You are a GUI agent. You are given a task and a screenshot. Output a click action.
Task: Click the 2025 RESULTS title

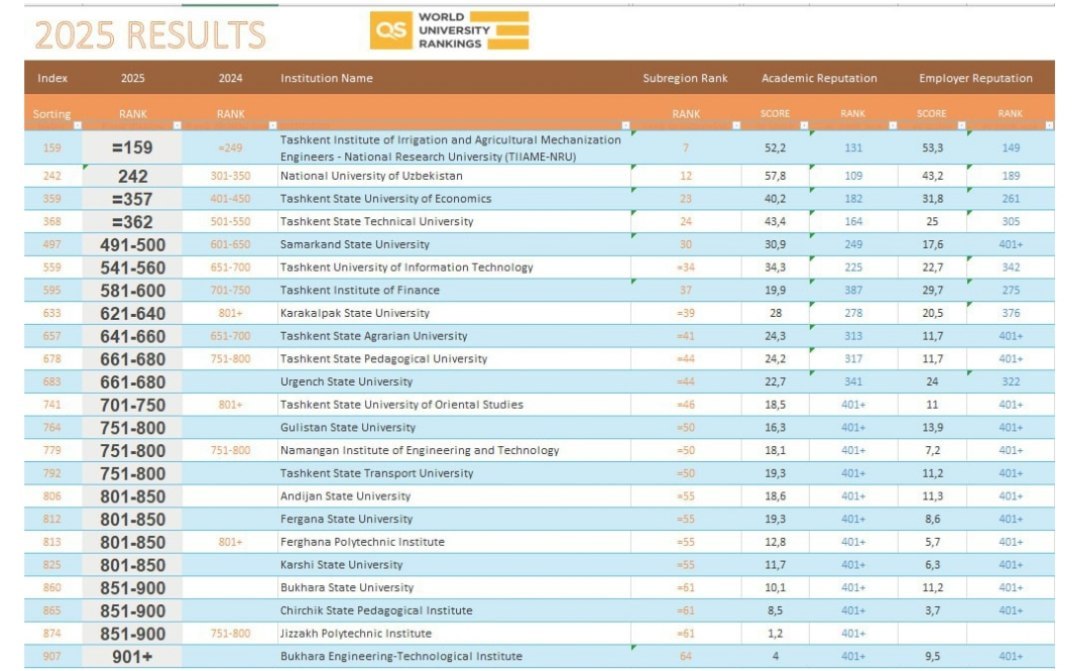coord(150,35)
